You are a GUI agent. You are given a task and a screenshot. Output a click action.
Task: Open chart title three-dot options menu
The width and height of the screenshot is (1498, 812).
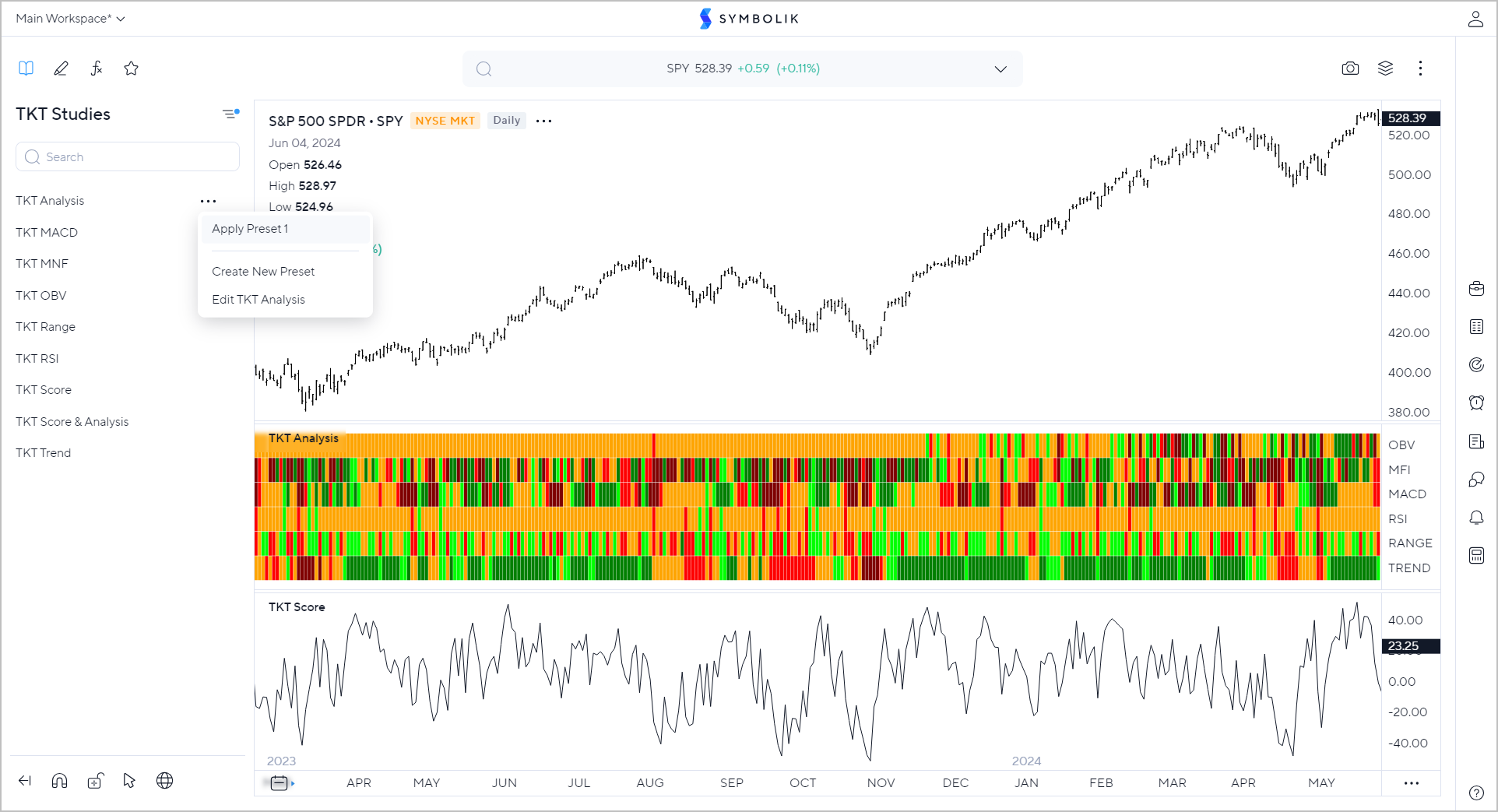pyautogui.click(x=544, y=121)
